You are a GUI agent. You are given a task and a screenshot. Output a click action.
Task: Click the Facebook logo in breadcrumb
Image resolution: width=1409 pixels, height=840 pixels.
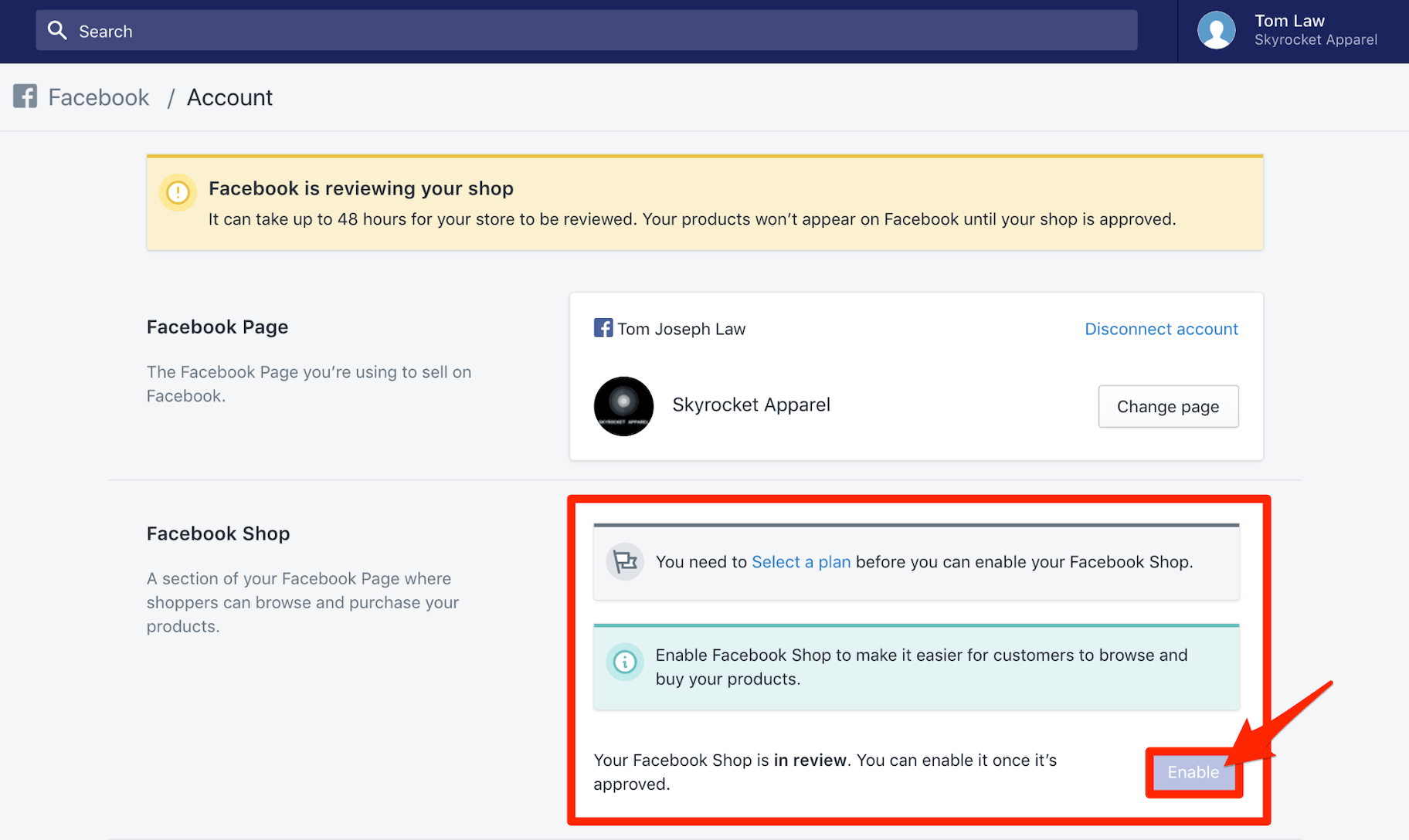point(25,97)
